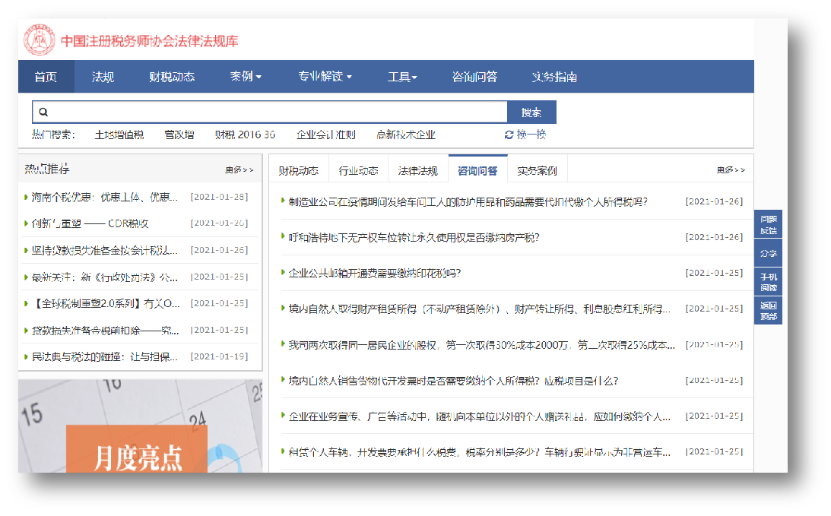Open article 坚持贷款损失准备金
This screenshot has width=831, height=516.
104,250
